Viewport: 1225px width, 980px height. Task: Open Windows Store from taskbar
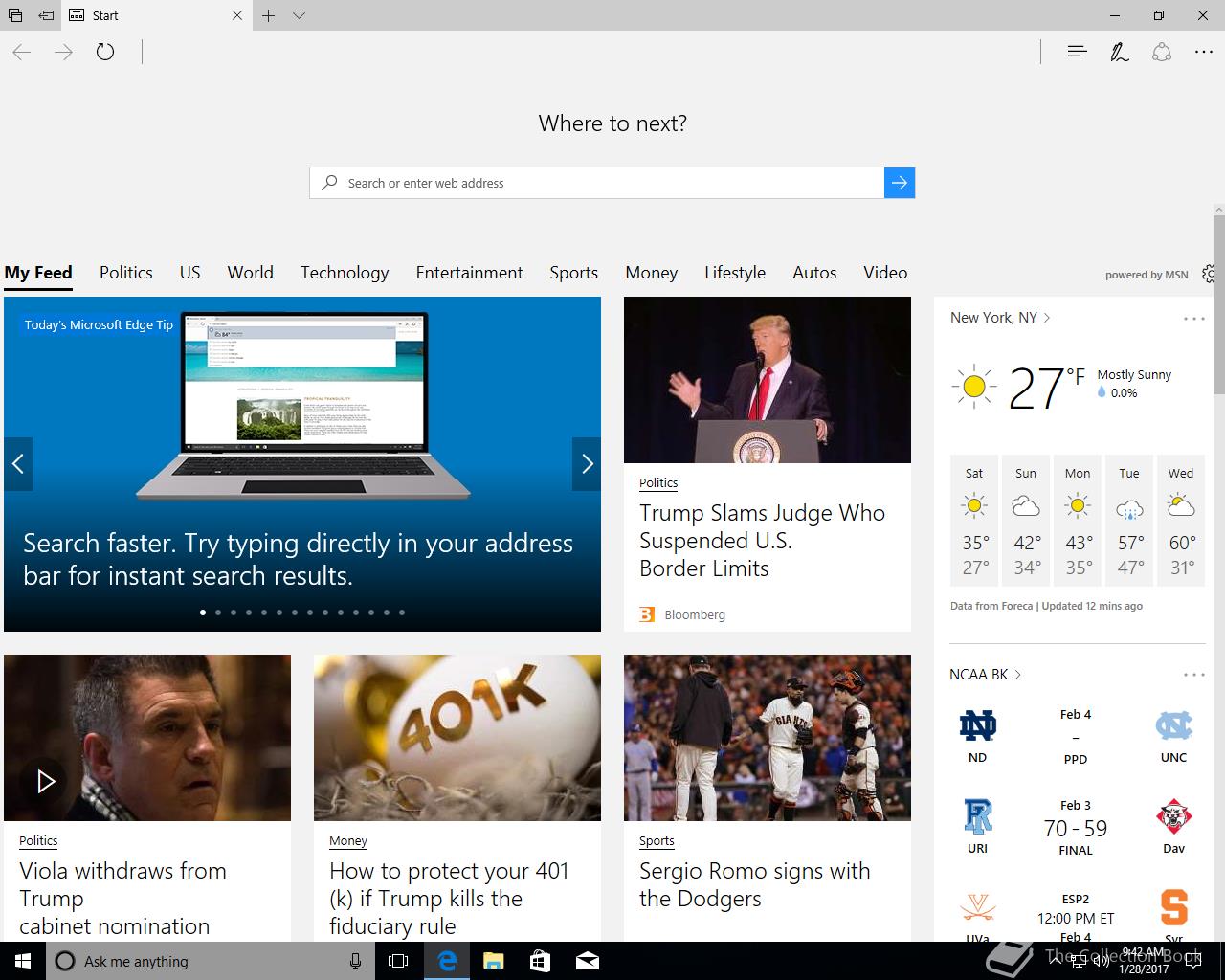click(540, 961)
